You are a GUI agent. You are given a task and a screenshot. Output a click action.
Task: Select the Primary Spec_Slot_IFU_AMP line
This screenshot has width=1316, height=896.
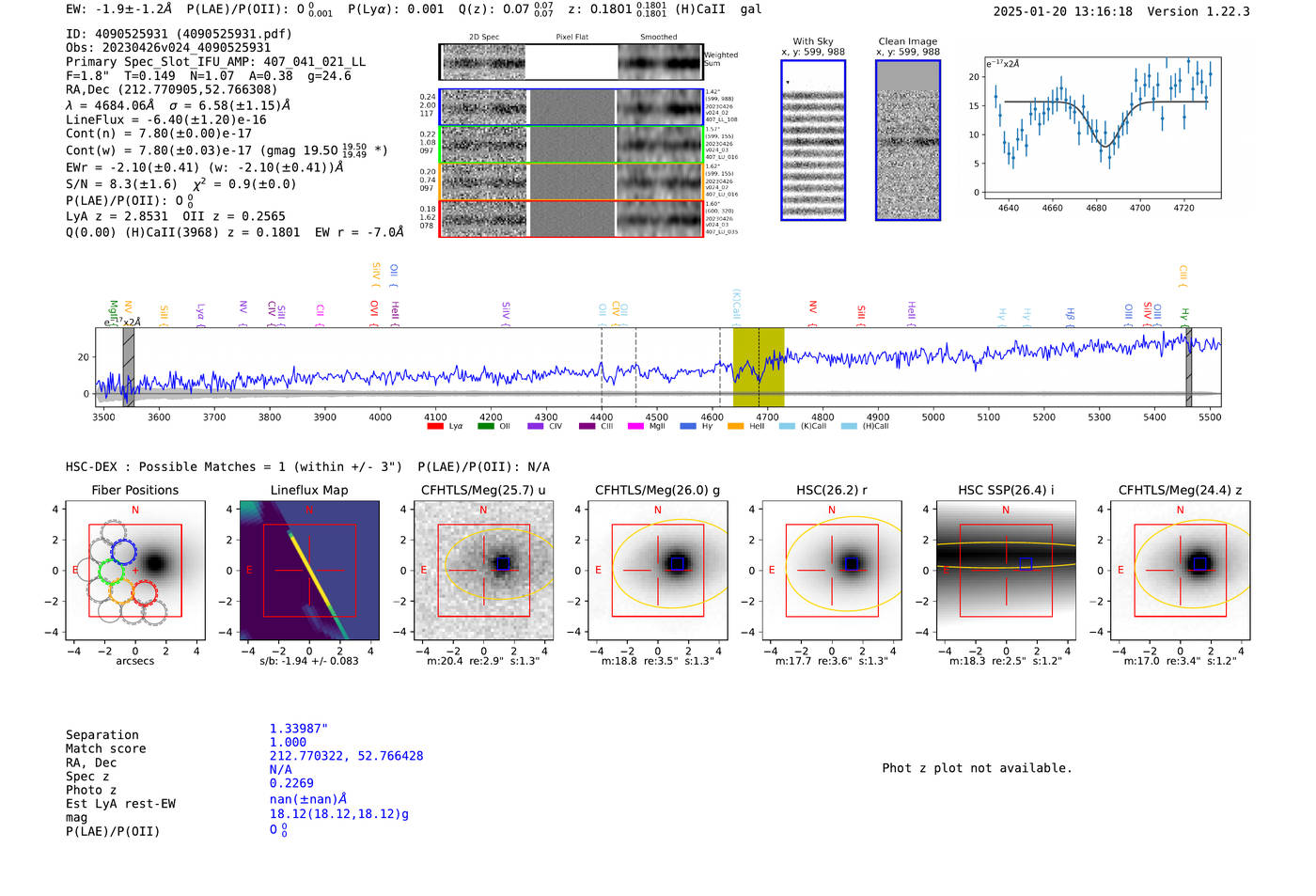(x=215, y=62)
